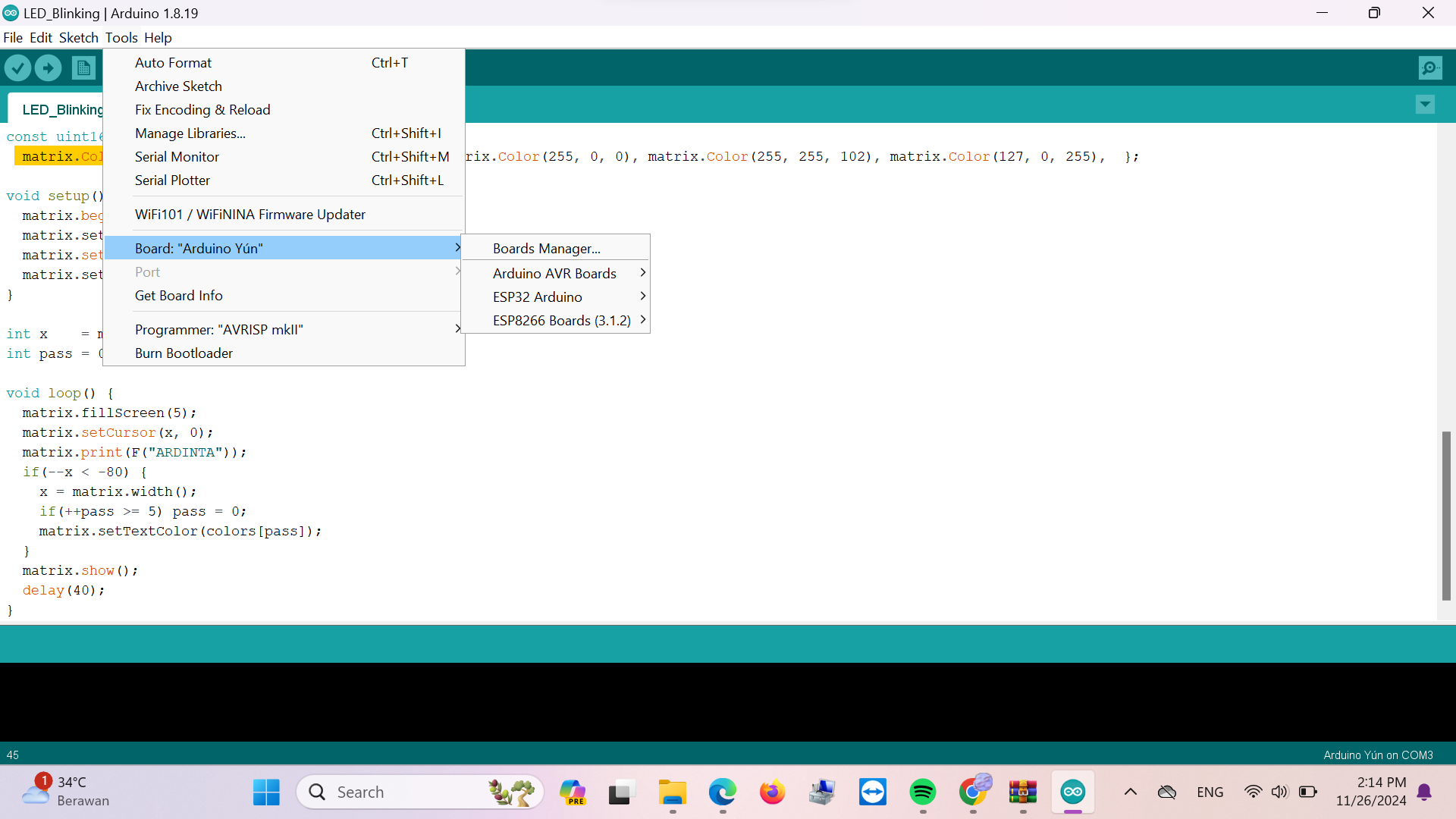Click the Auto Format menu item

pyautogui.click(x=173, y=62)
